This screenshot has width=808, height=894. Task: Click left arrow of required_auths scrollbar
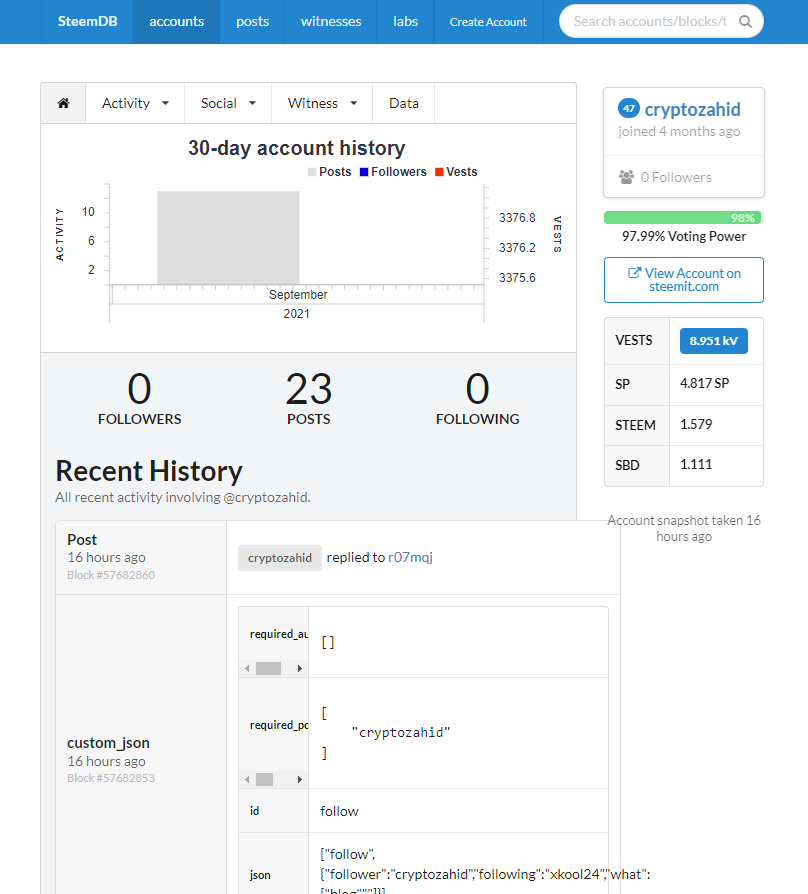[247, 668]
